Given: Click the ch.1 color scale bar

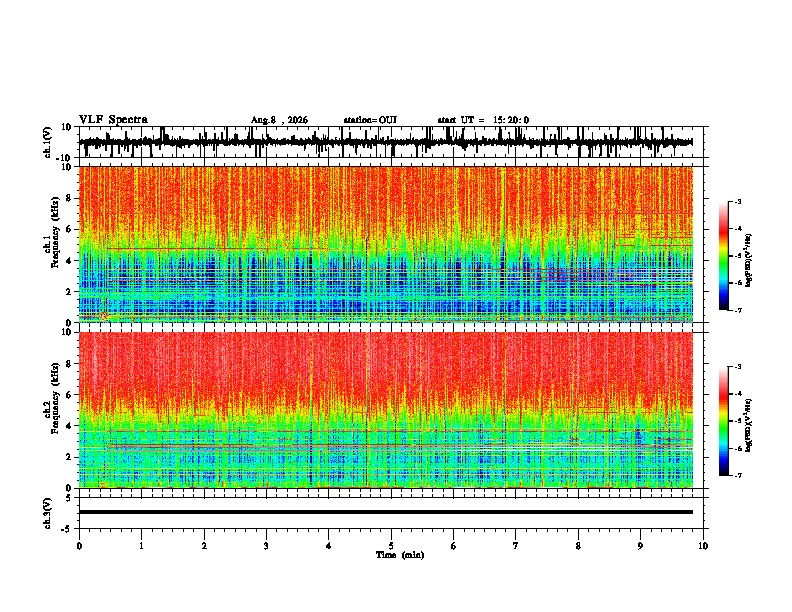Looking at the screenshot, I should (x=724, y=256).
